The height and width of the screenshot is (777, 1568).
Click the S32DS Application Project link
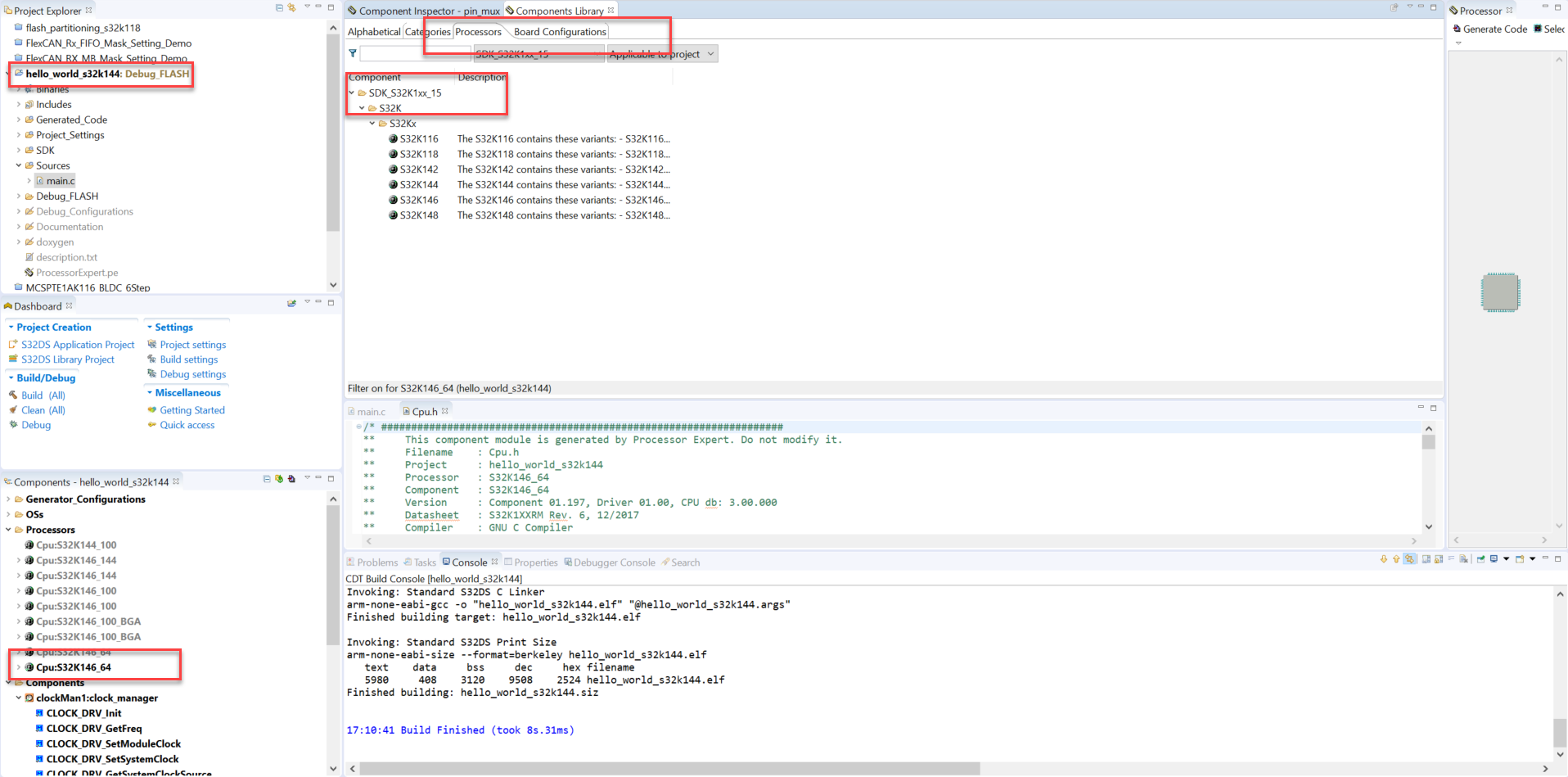(x=79, y=344)
